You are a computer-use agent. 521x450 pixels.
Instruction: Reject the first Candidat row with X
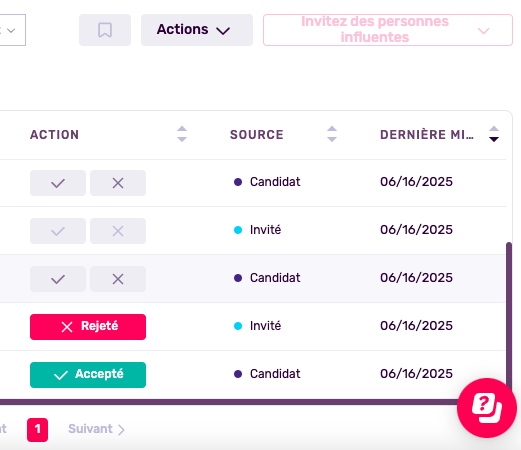118,183
